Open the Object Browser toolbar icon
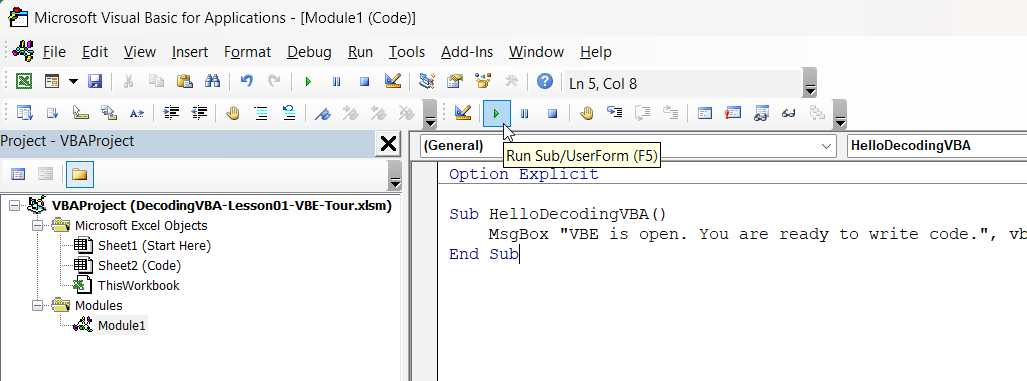 tap(483, 81)
